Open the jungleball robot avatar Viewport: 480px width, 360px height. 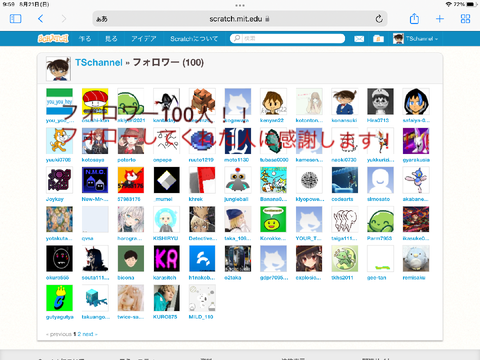point(238,180)
